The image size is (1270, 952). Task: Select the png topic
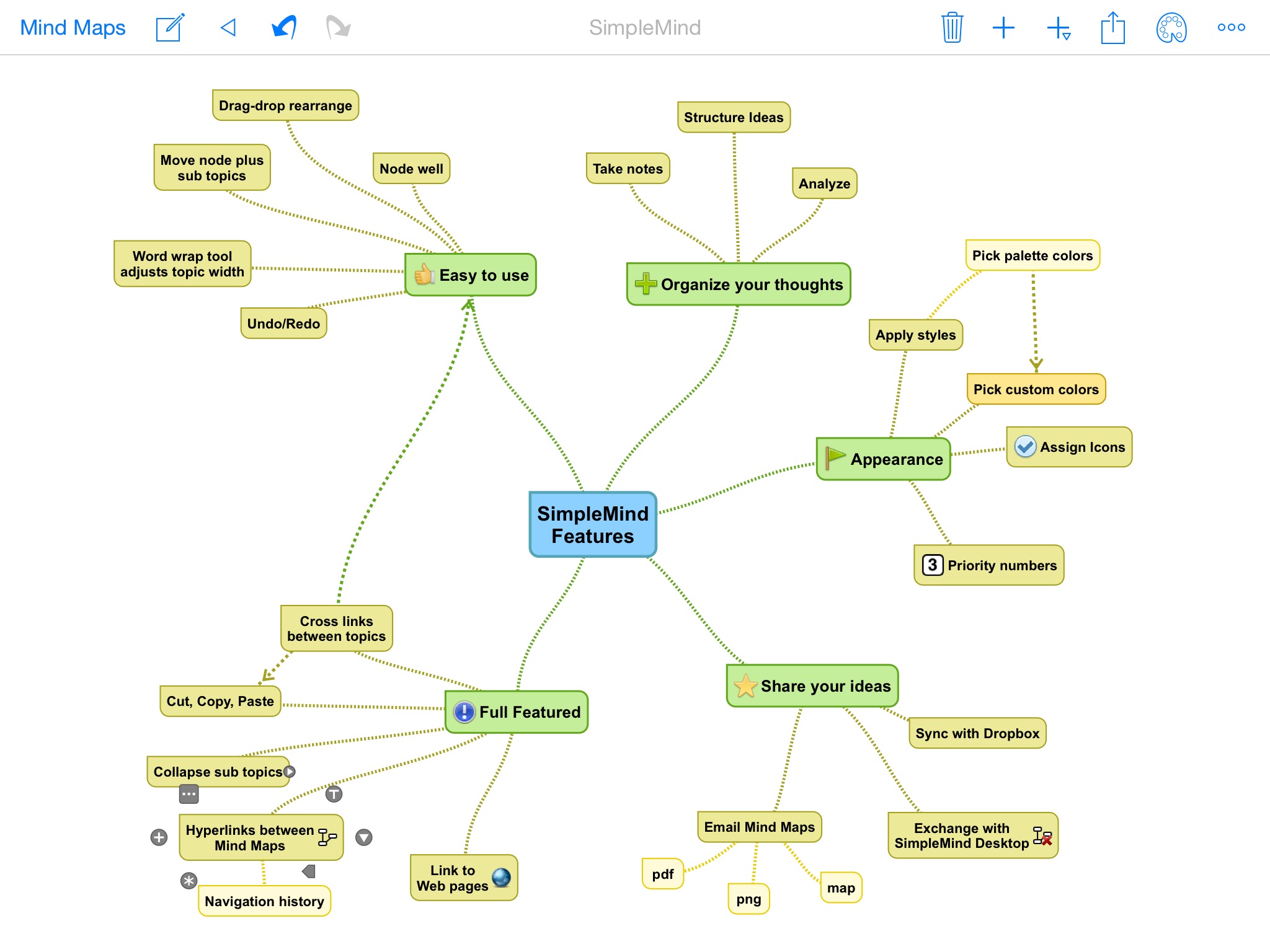click(x=748, y=899)
